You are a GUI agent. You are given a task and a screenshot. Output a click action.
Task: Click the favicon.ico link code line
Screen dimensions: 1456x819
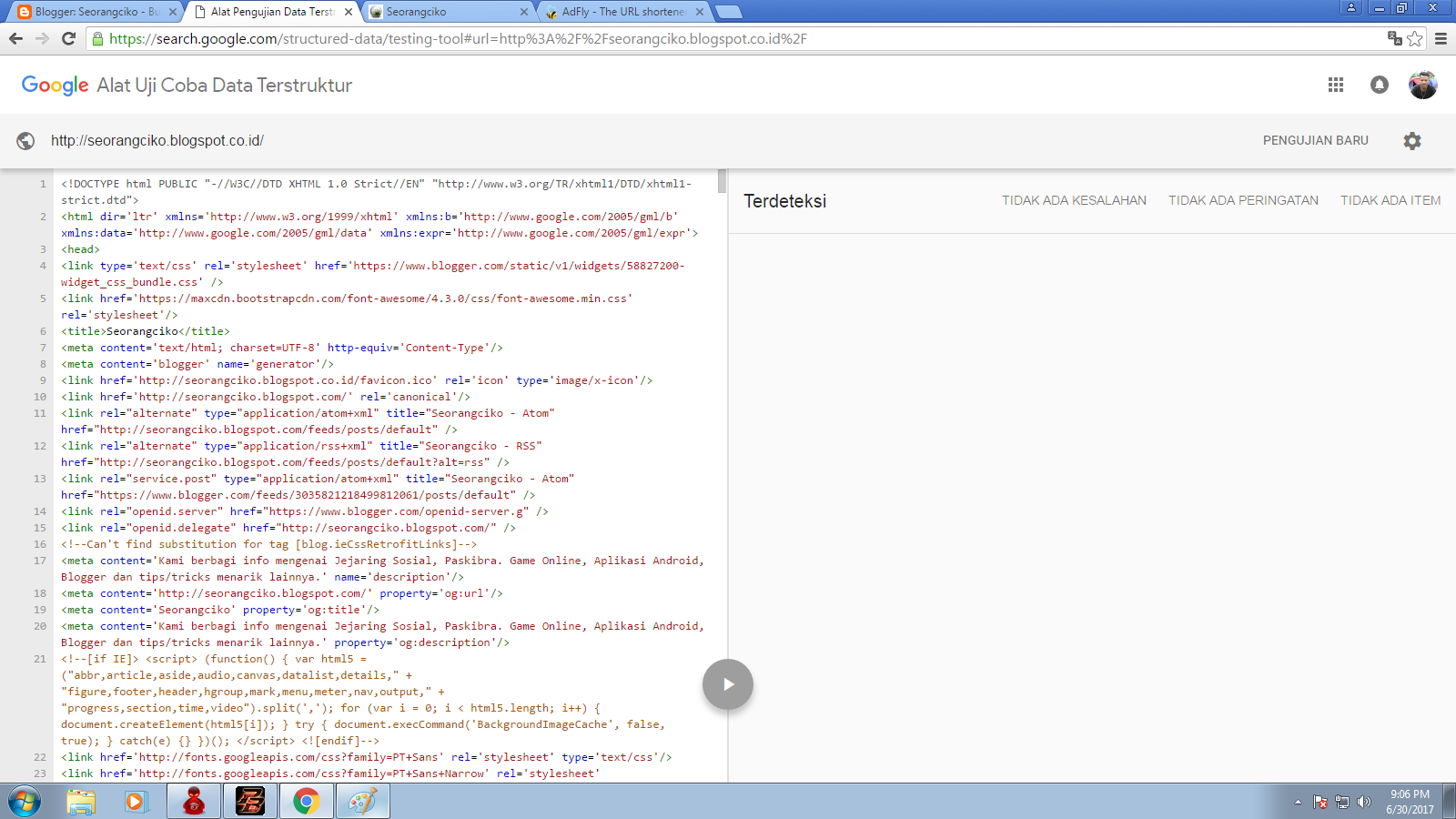[x=357, y=380]
